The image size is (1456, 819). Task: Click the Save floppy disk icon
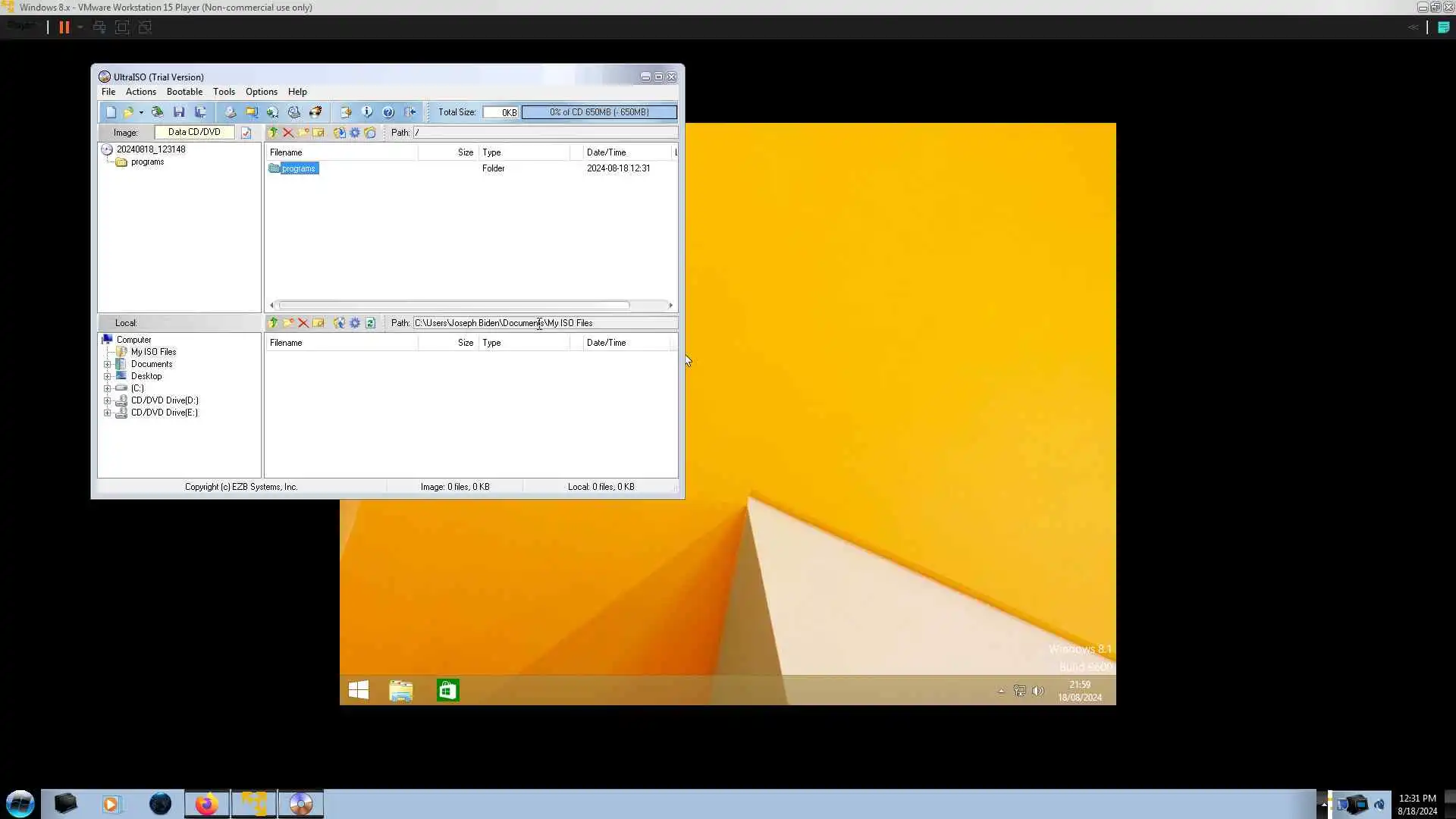[x=179, y=112]
